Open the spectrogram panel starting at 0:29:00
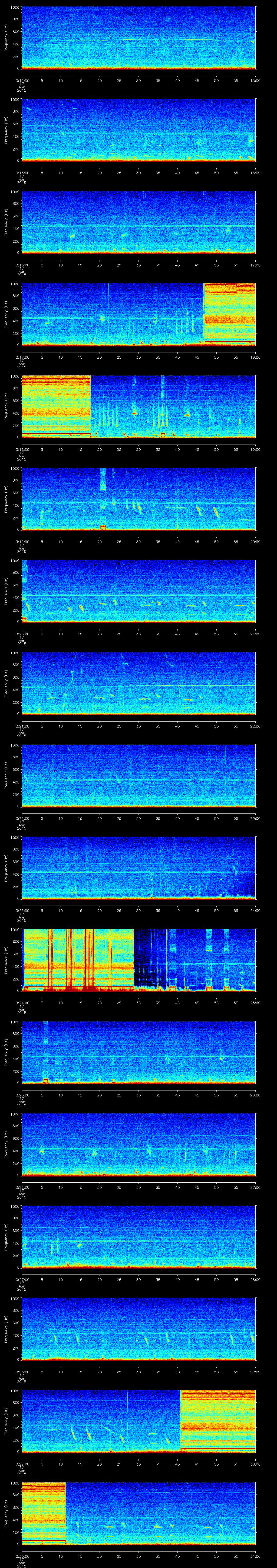This screenshot has height=1568, width=277. click(x=138, y=1421)
